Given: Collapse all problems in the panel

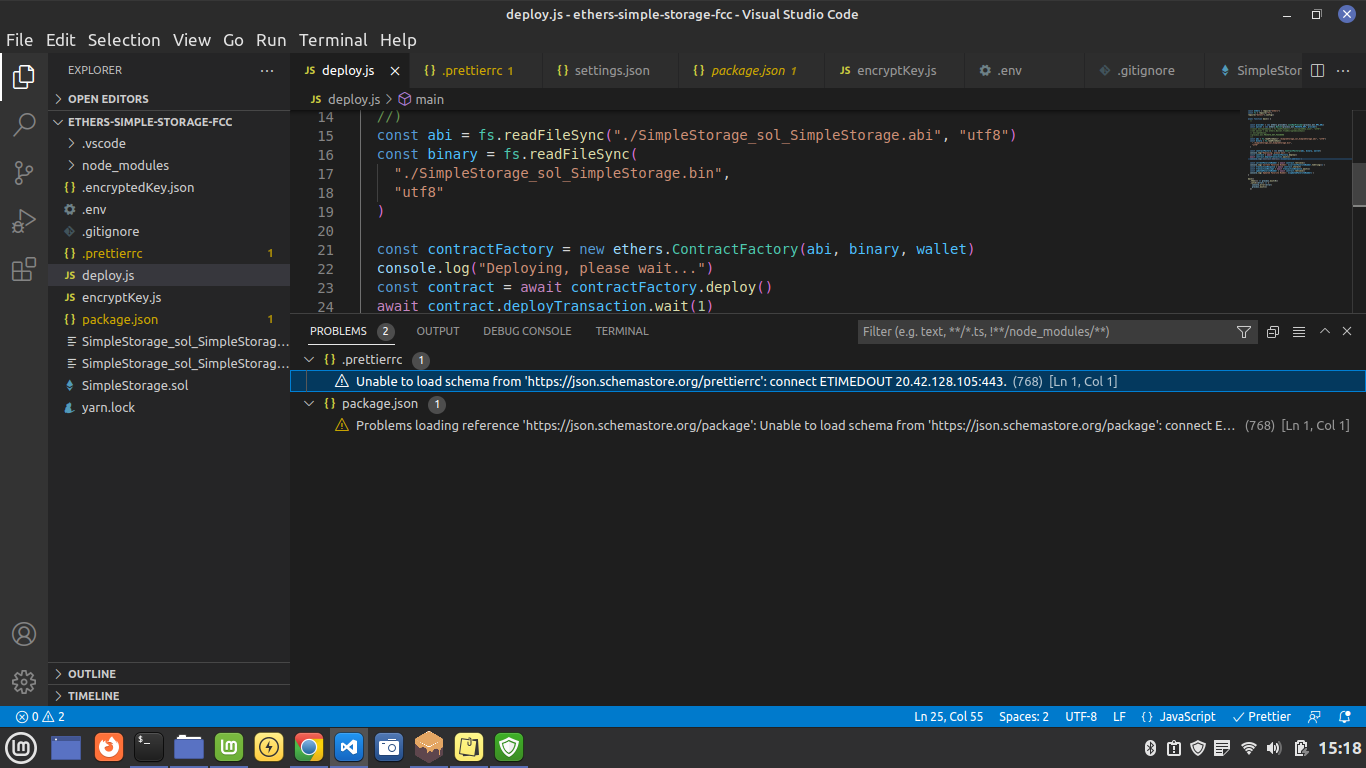Looking at the screenshot, I should 1273,332.
